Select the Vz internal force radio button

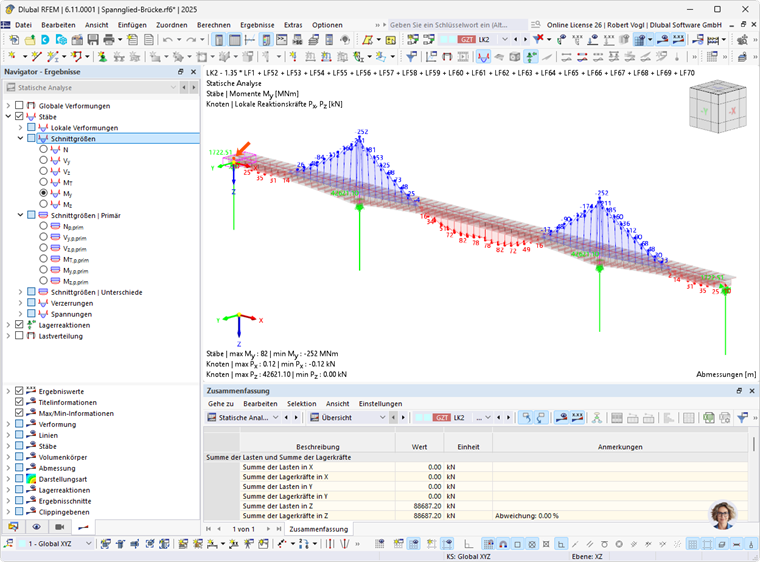pyautogui.click(x=44, y=171)
